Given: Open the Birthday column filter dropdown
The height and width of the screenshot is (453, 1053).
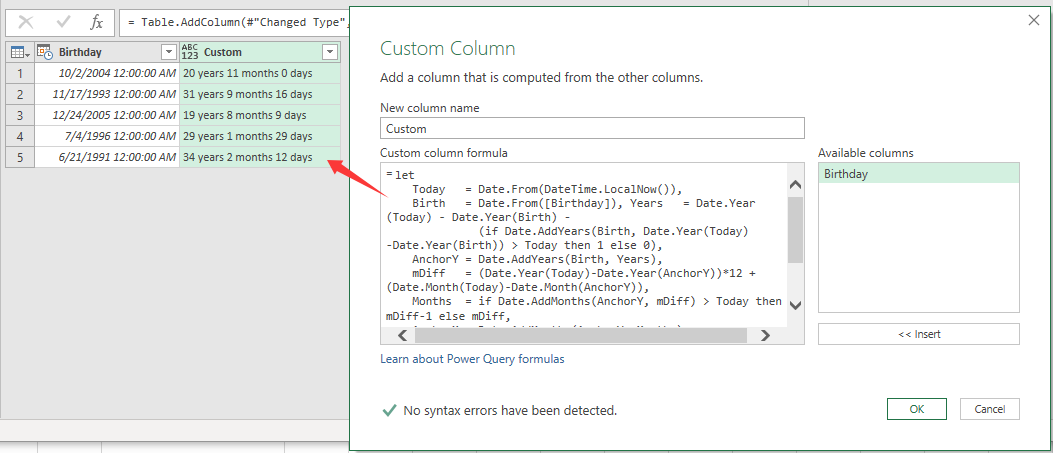Looking at the screenshot, I should tap(167, 52).
